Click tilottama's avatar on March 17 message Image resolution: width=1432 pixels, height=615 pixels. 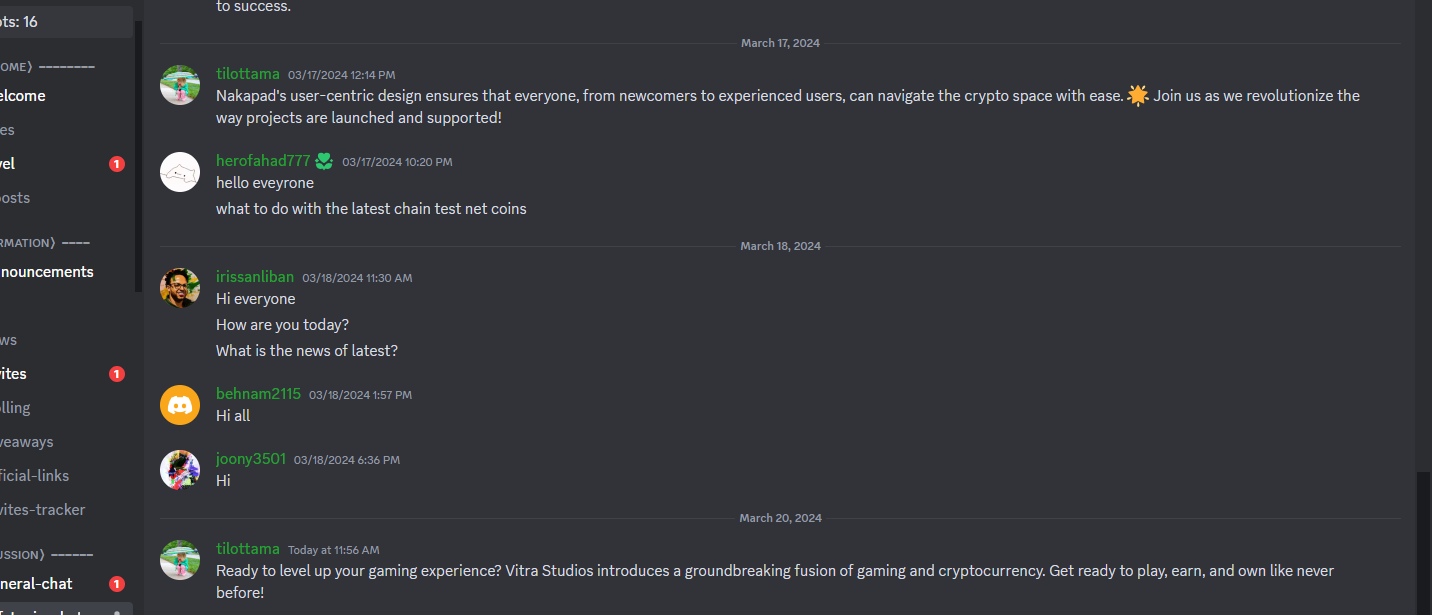click(180, 85)
